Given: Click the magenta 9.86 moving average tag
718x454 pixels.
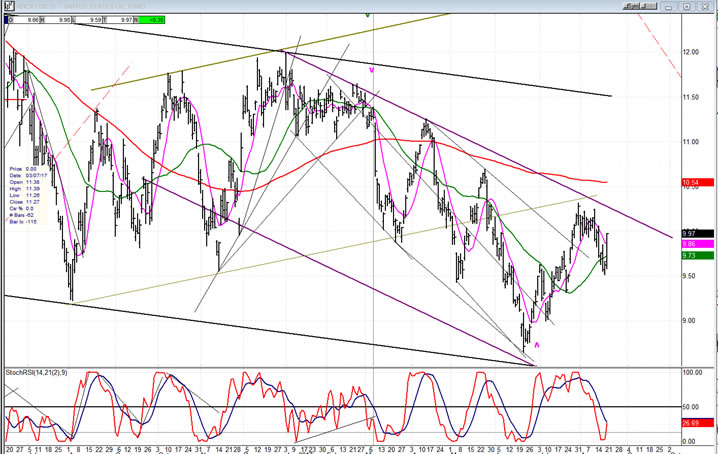Looking at the screenshot, I should (697, 244).
